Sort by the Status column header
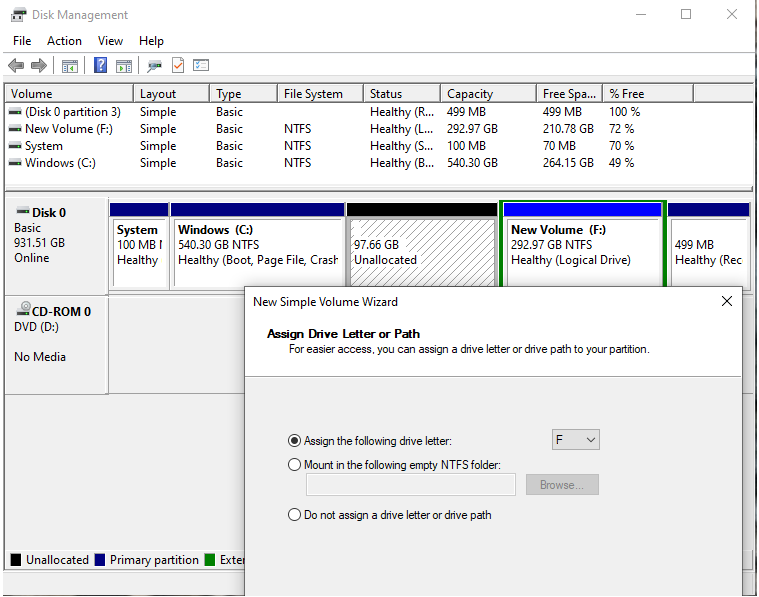This screenshot has height=597, width=759. tap(402, 93)
